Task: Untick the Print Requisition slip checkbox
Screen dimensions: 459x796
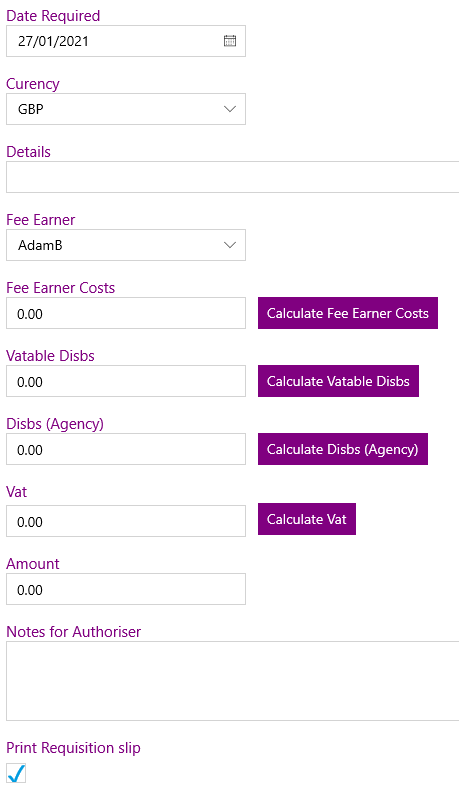Action: tap(16, 774)
